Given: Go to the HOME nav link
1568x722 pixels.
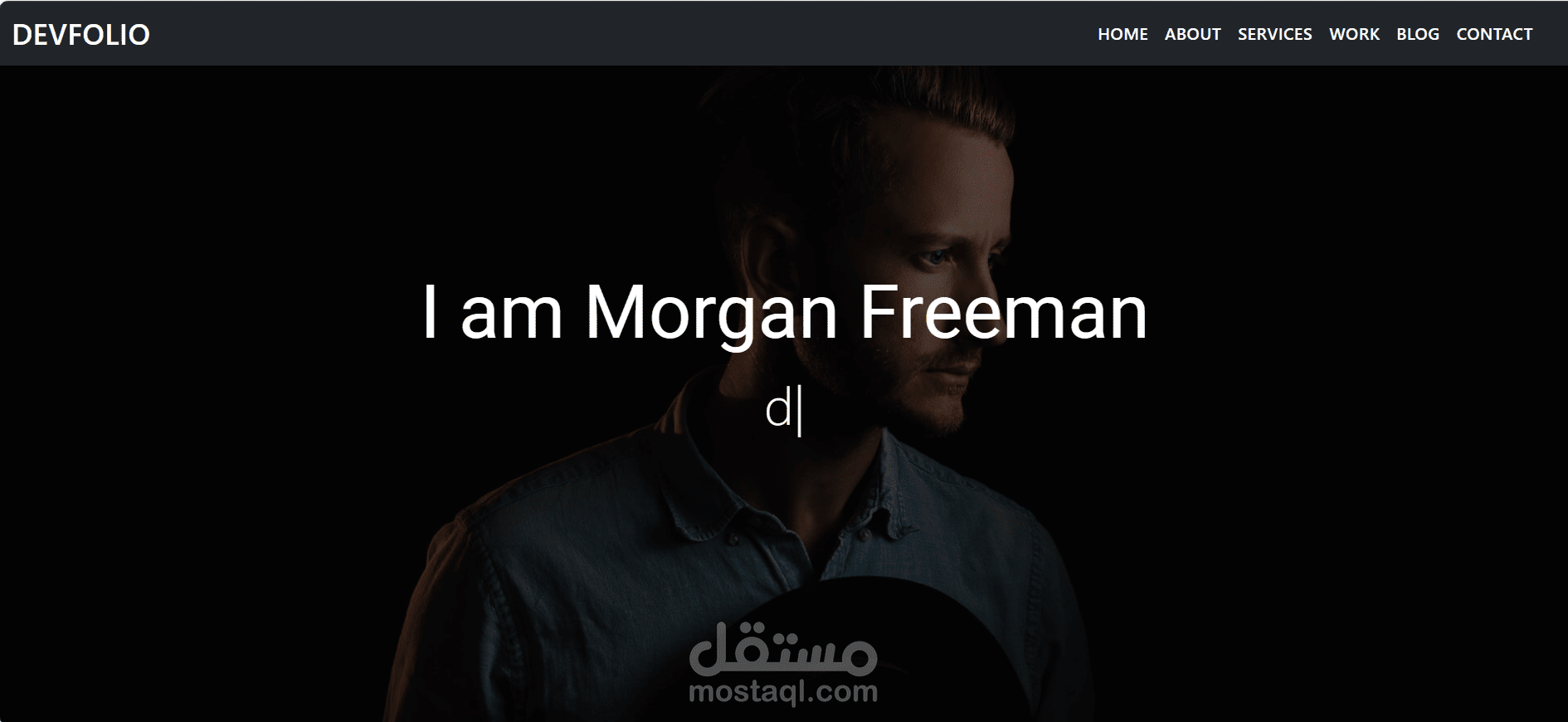Looking at the screenshot, I should click(1122, 34).
